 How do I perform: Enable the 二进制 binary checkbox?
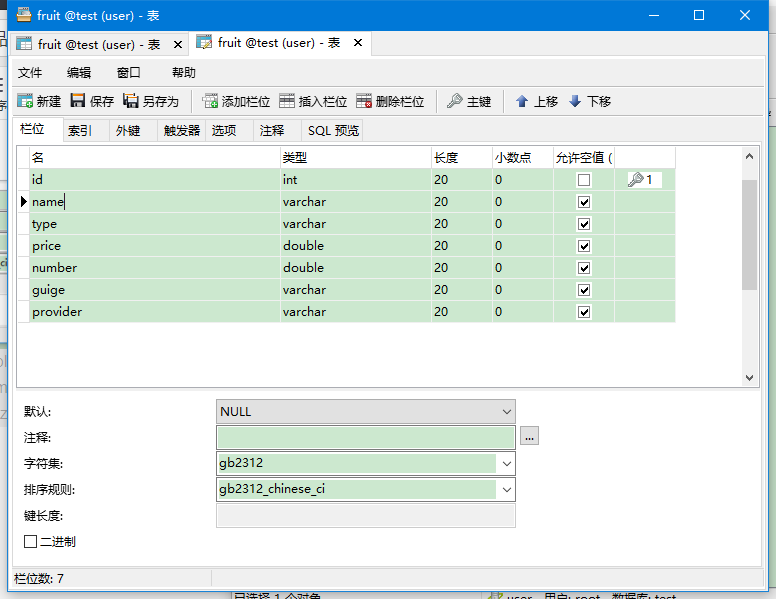pos(30,542)
